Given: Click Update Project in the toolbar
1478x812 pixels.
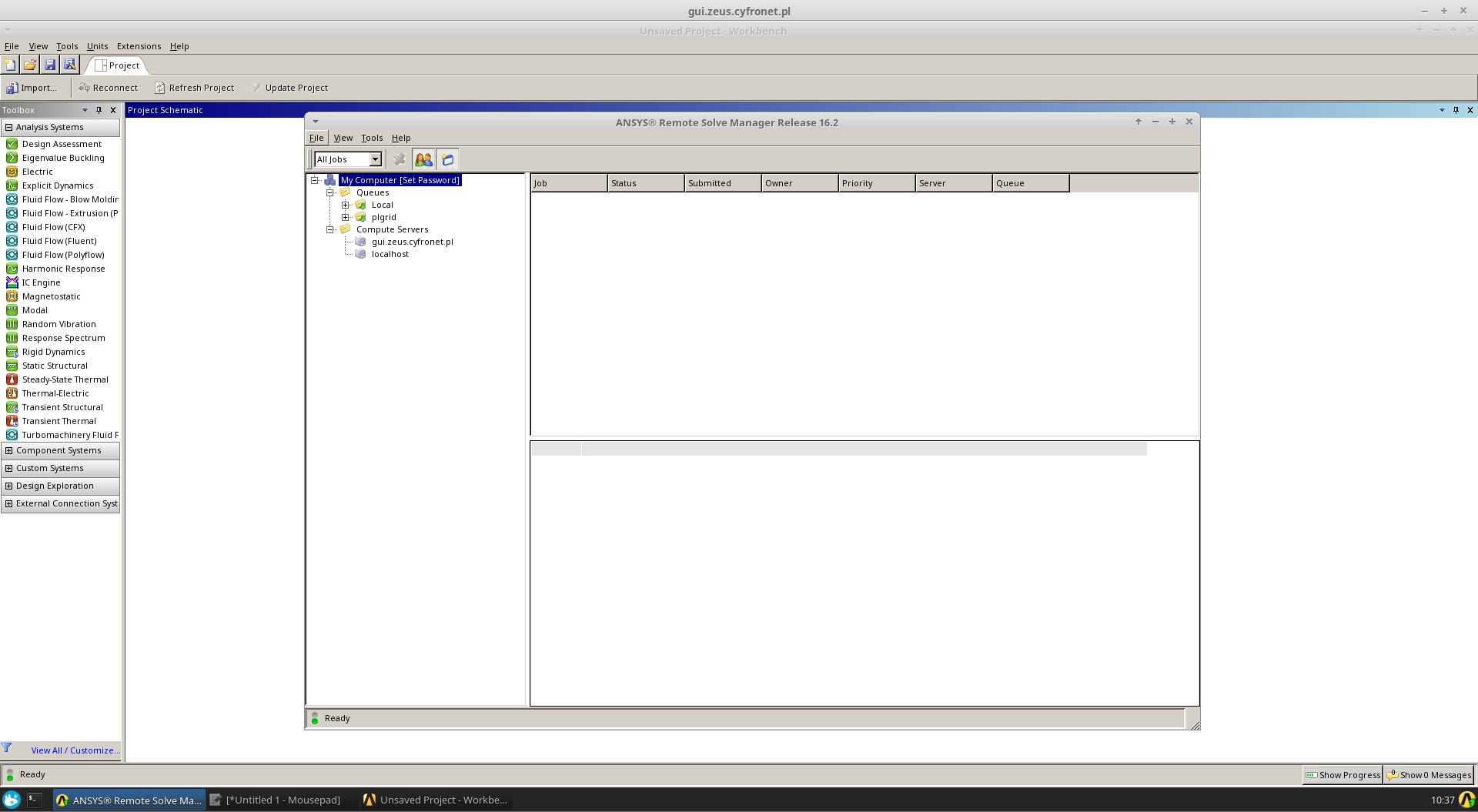Looking at the screenshot, I should 289,88.
